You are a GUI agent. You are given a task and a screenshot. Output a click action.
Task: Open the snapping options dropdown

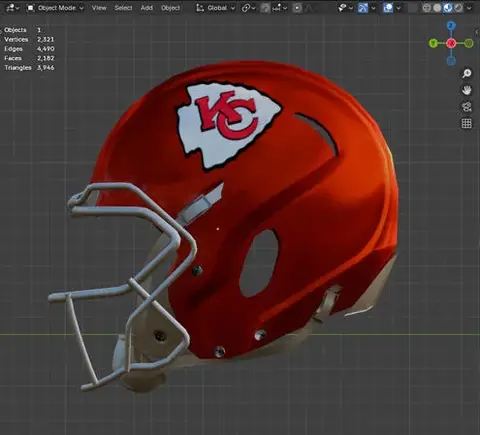[x=279, y=8]
